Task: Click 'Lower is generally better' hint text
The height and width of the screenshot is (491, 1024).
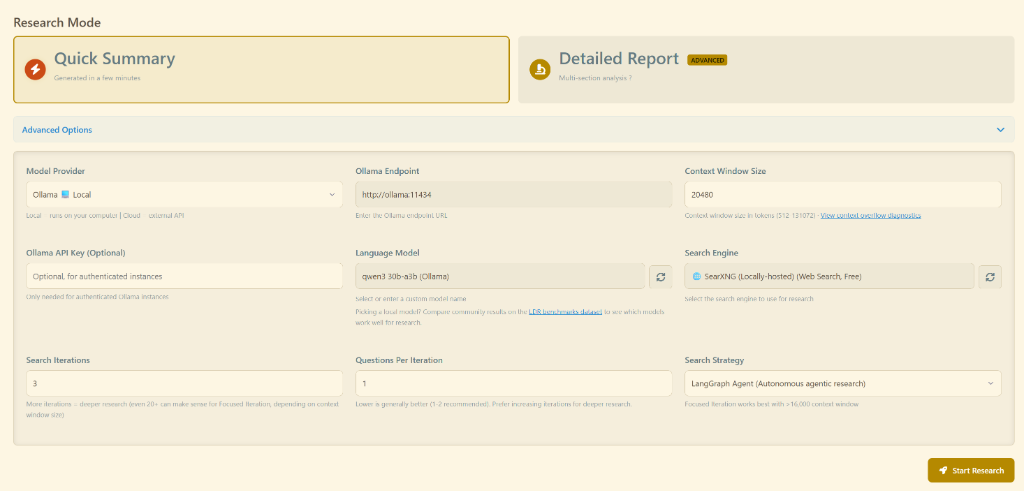Action: (x=494, y=404)
